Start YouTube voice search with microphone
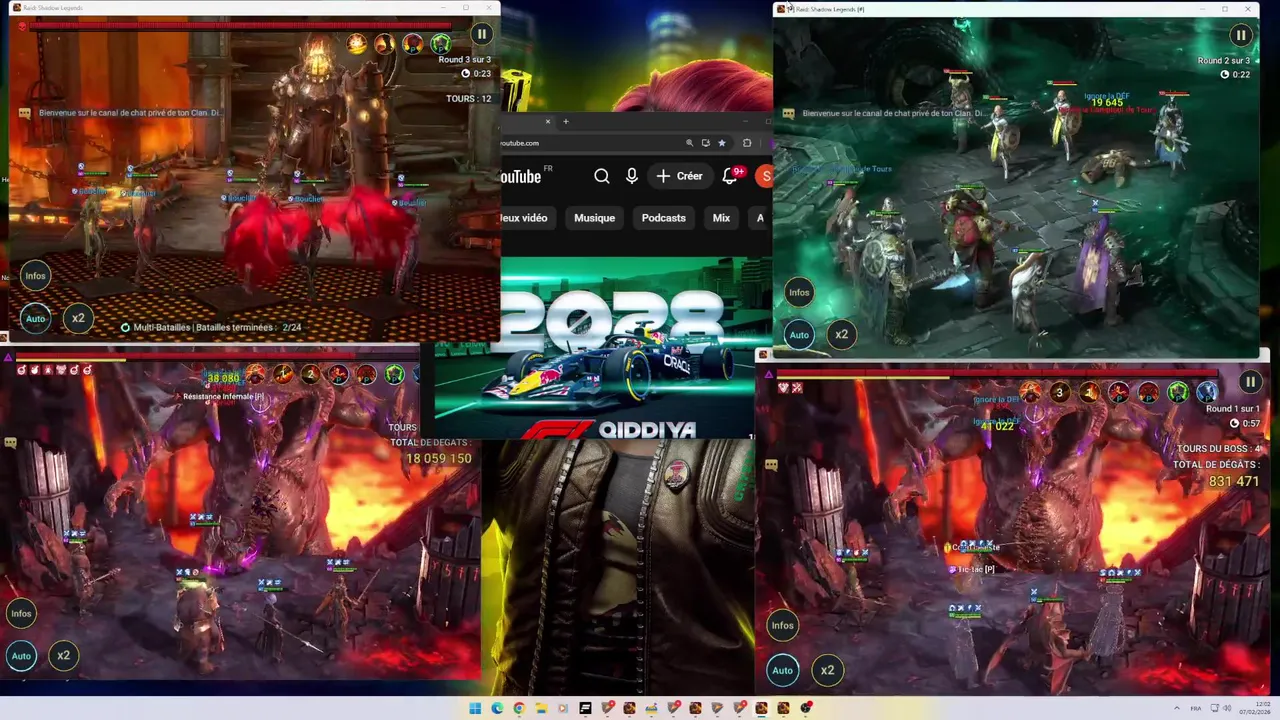The height and width of the screenshot is (720, 1280). point(631,176)
